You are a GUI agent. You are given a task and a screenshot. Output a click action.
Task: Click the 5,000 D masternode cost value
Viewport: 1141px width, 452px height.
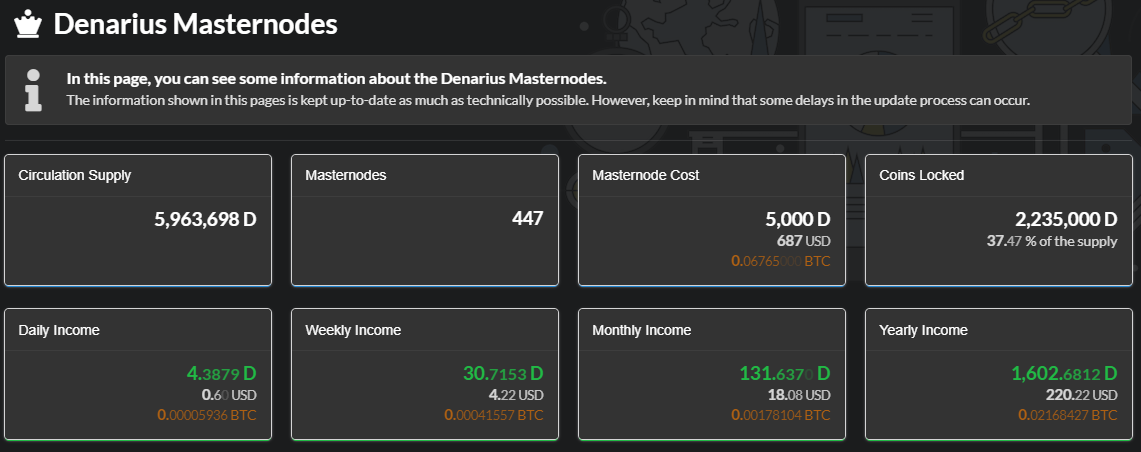(x=798, y=219)
